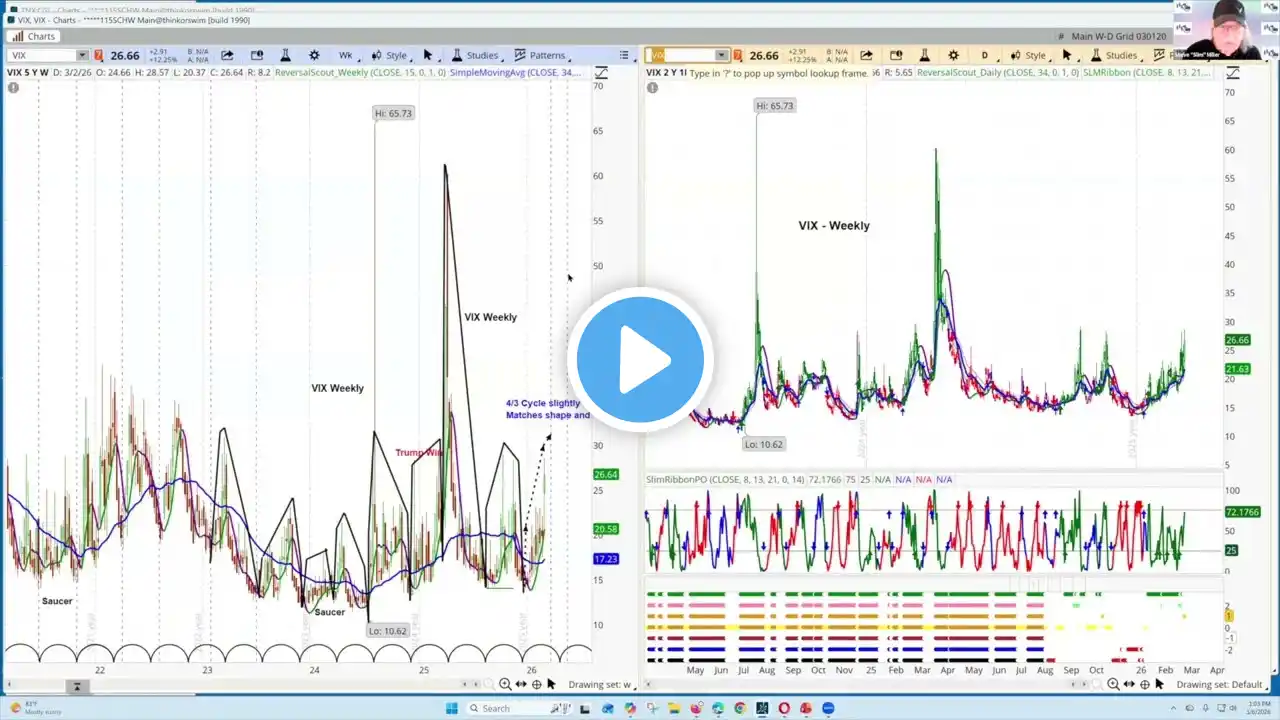Open left chart Drawing set menu
The width and height of the screenshot is (1280, 720).
[x=600, y=685]
